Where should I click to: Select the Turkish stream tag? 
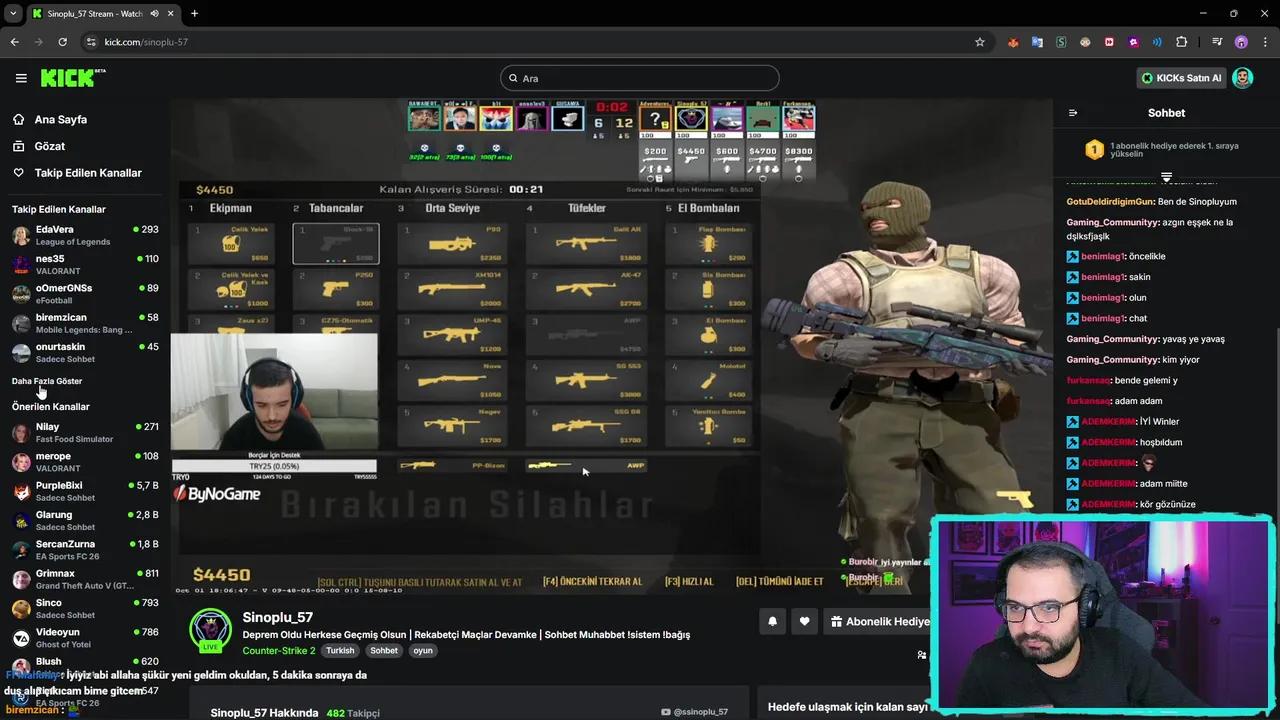340,650
